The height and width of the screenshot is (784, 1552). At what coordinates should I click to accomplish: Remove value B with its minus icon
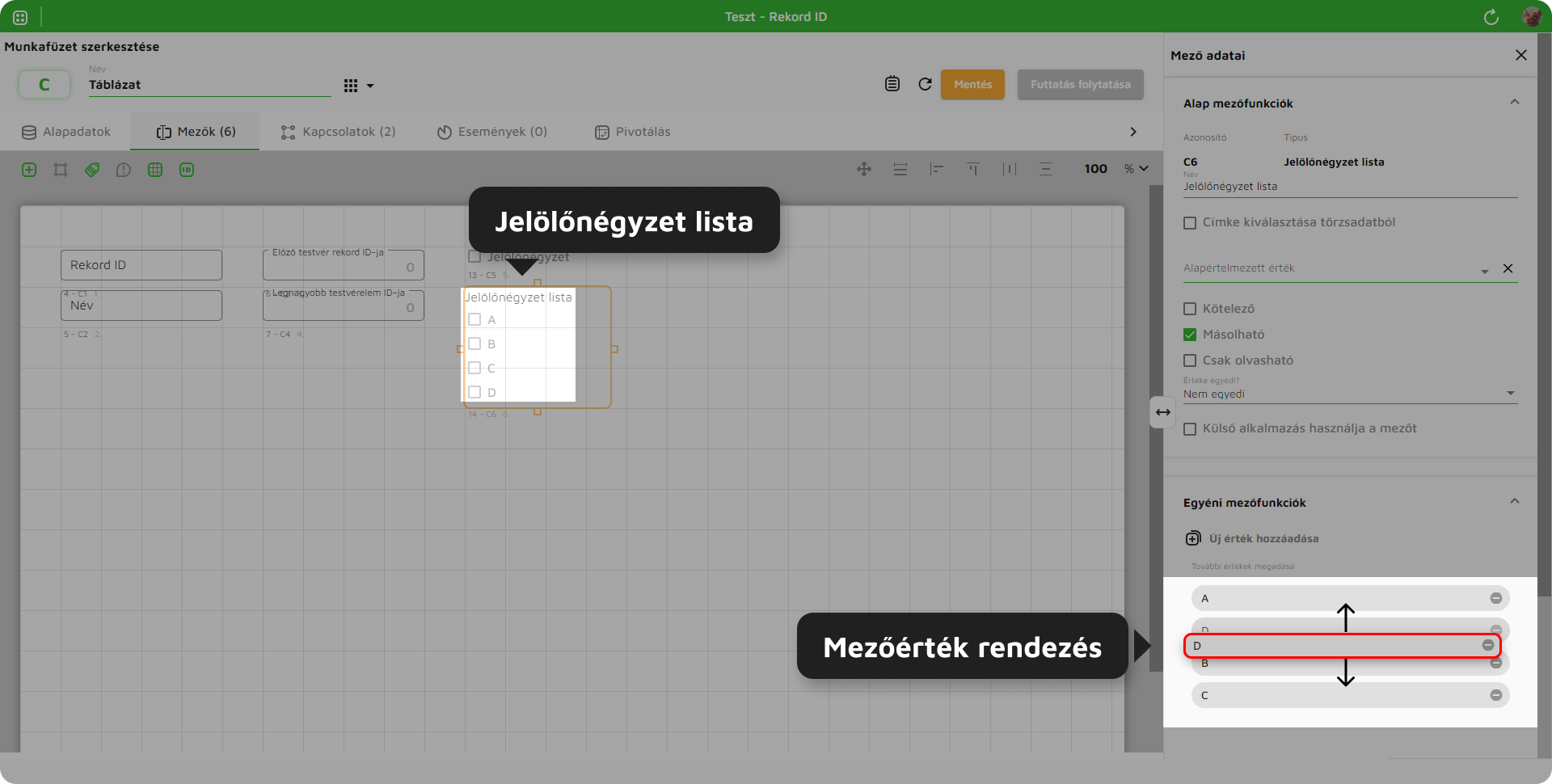(x=1496, y=664)
